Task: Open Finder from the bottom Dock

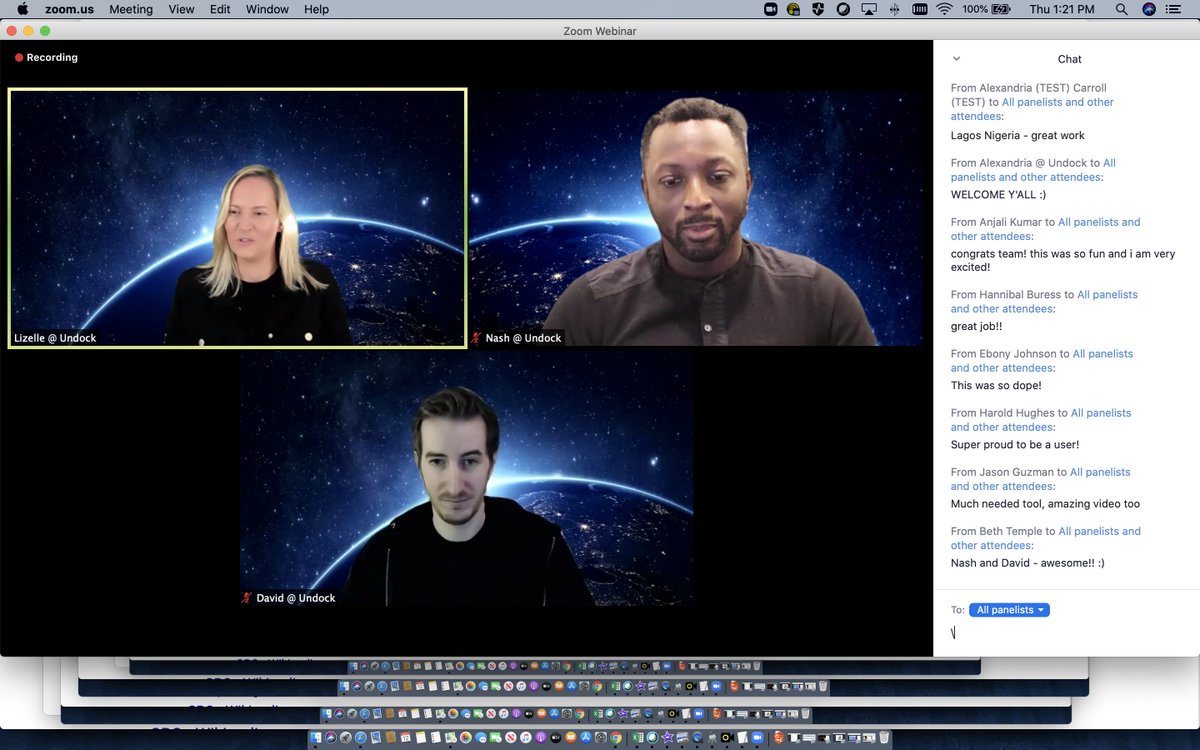Action: pyautogui.click(x=315, y=737)
